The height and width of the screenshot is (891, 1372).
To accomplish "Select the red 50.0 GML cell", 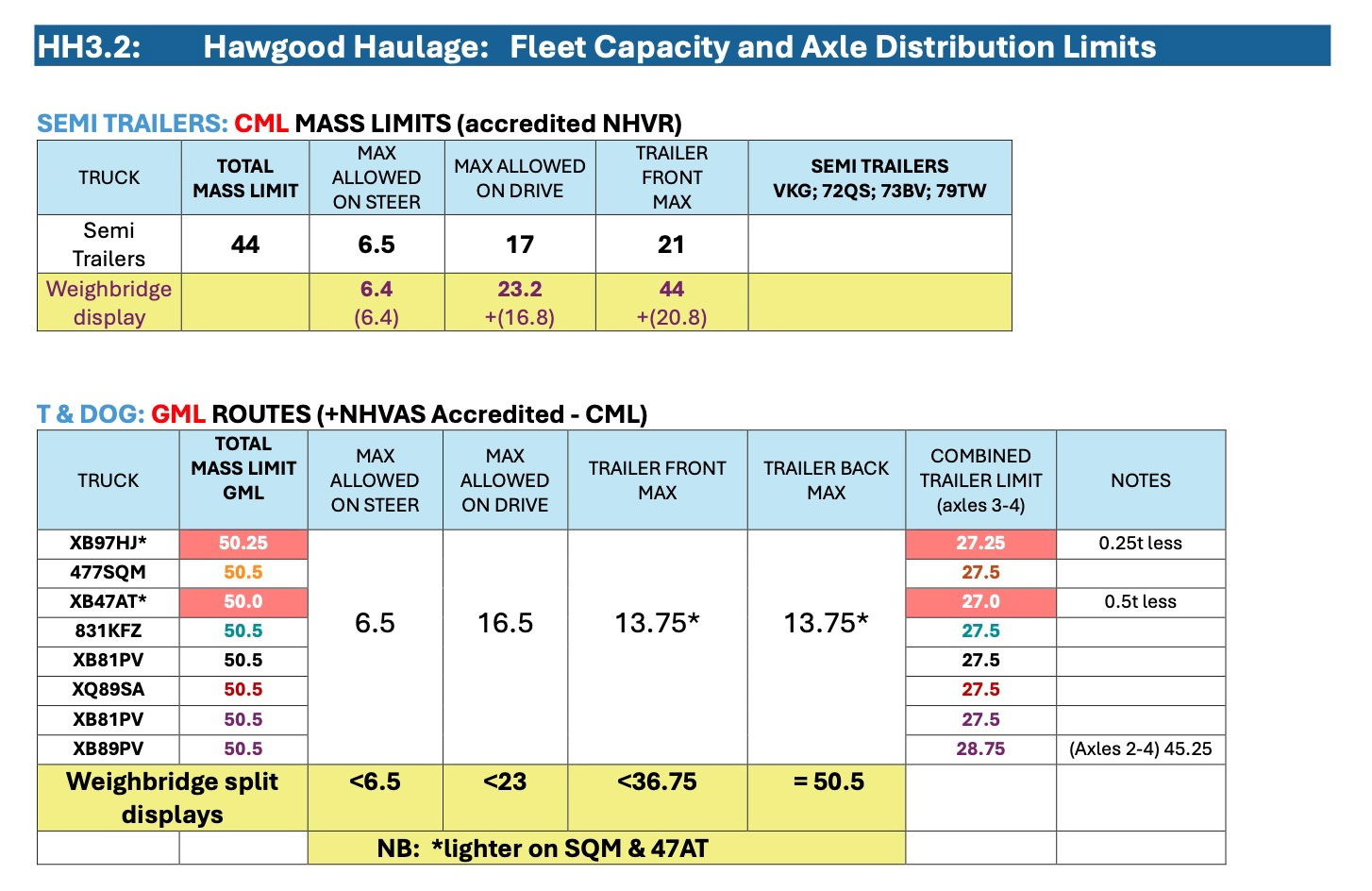I will tap(243, 602).
